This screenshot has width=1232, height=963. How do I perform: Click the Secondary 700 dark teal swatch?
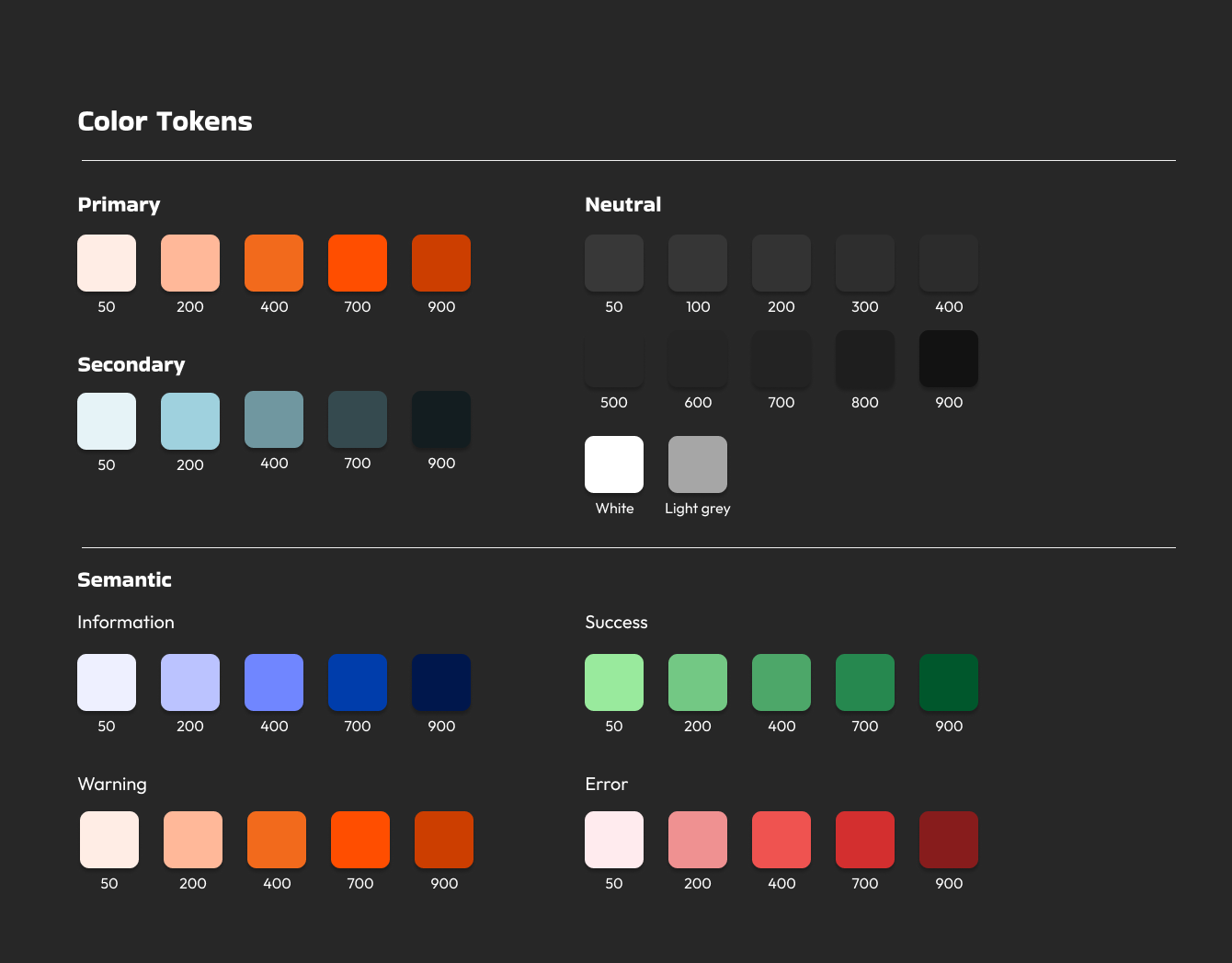[x=358, y=418]
